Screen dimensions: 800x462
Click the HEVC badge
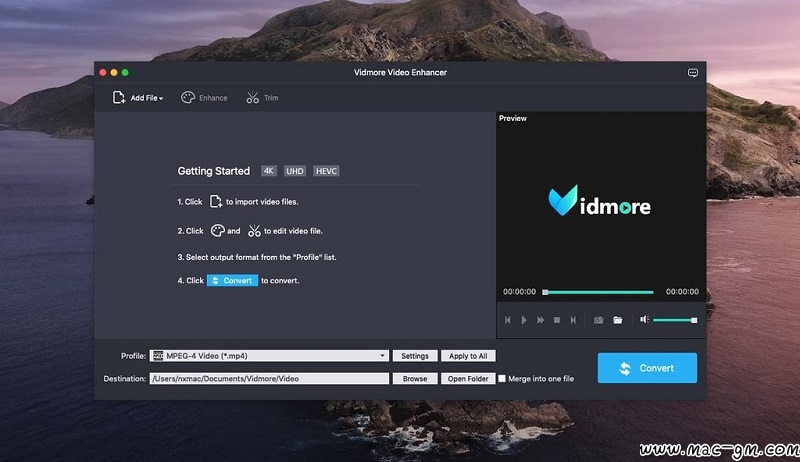(x=326, y=171)
